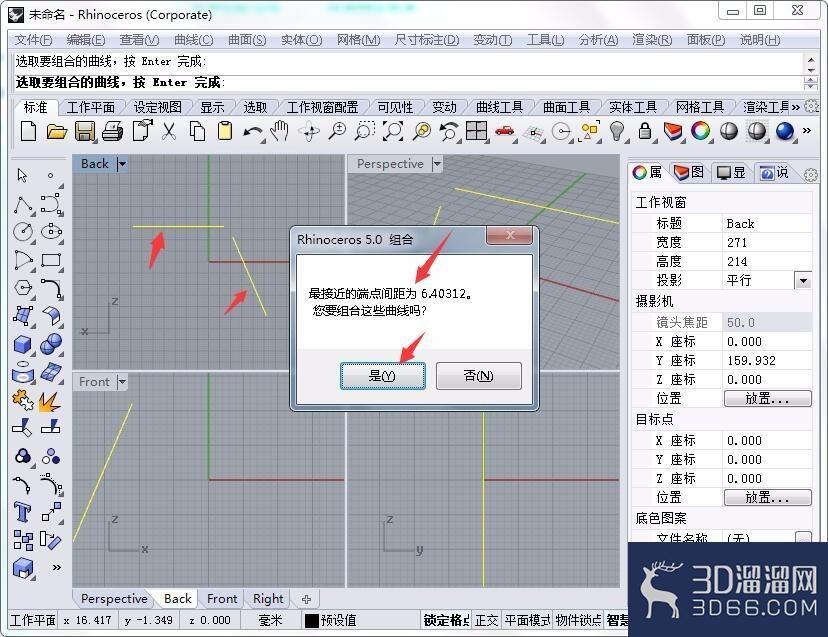Toggle Planar mode in status bar

[527, 620]
